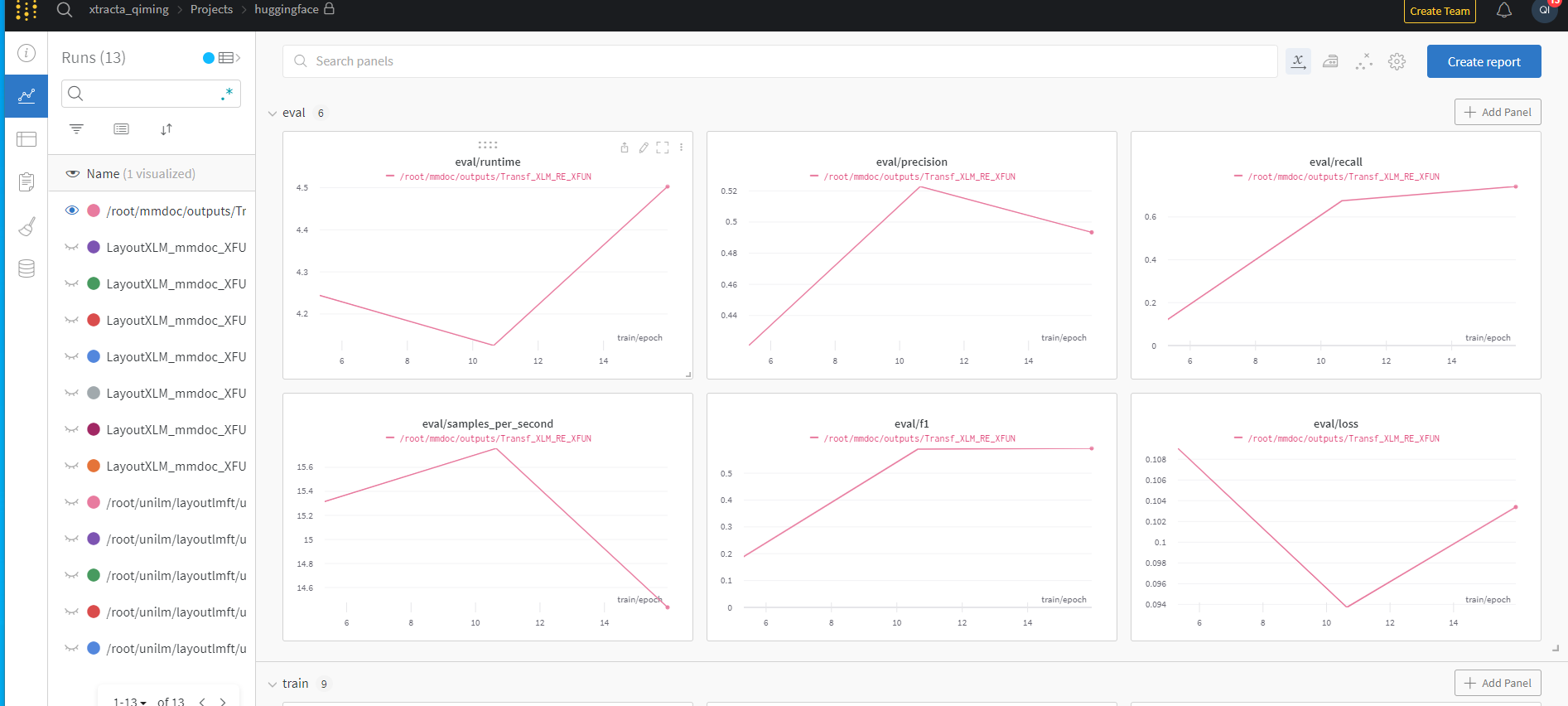This screenshot has width=1568, height=706.
Task: Open the runs table icon in sidebar
Action: point(27,139)
